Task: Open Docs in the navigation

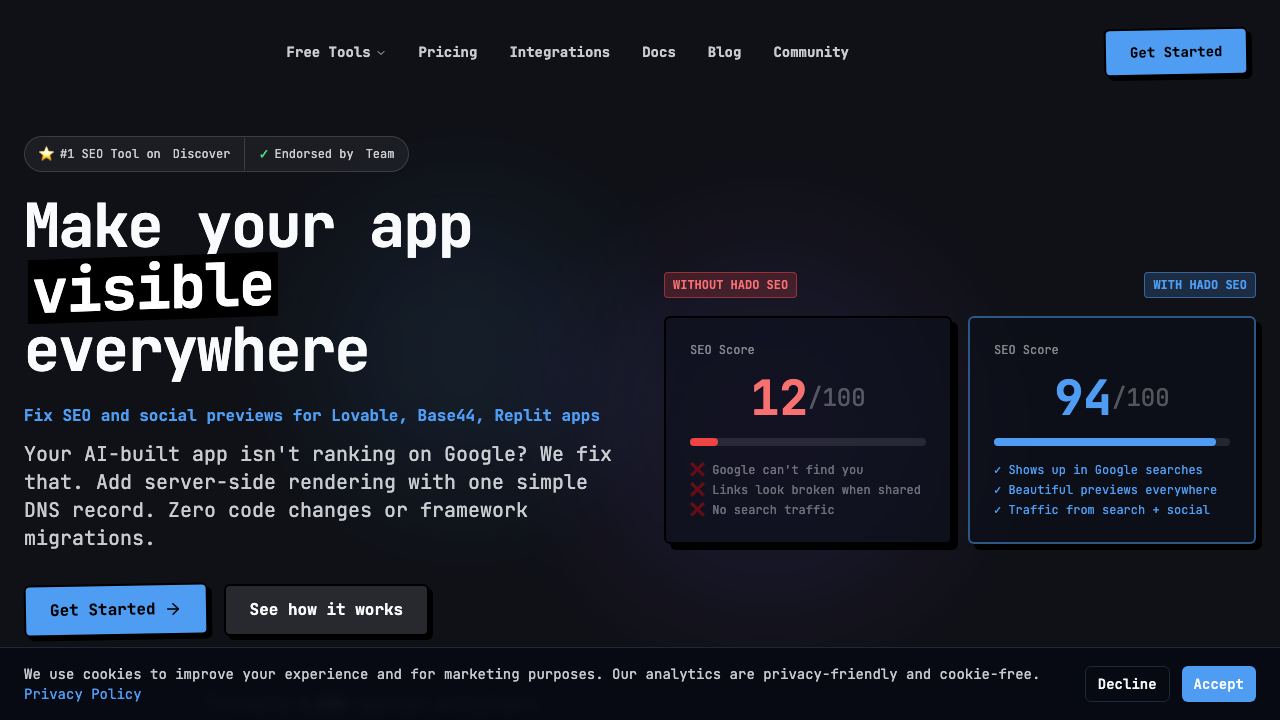Action: point(658,52)
